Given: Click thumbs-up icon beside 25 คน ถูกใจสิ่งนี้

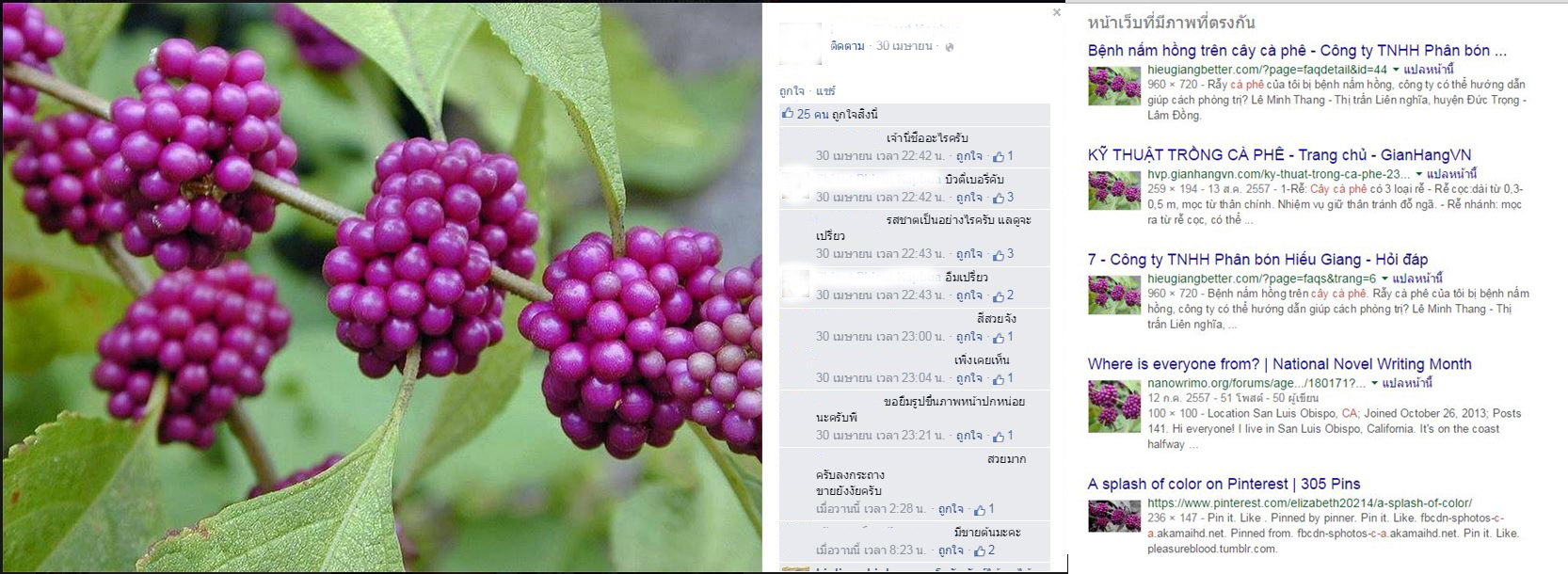Looking at the screenshot, I should 788,114.
